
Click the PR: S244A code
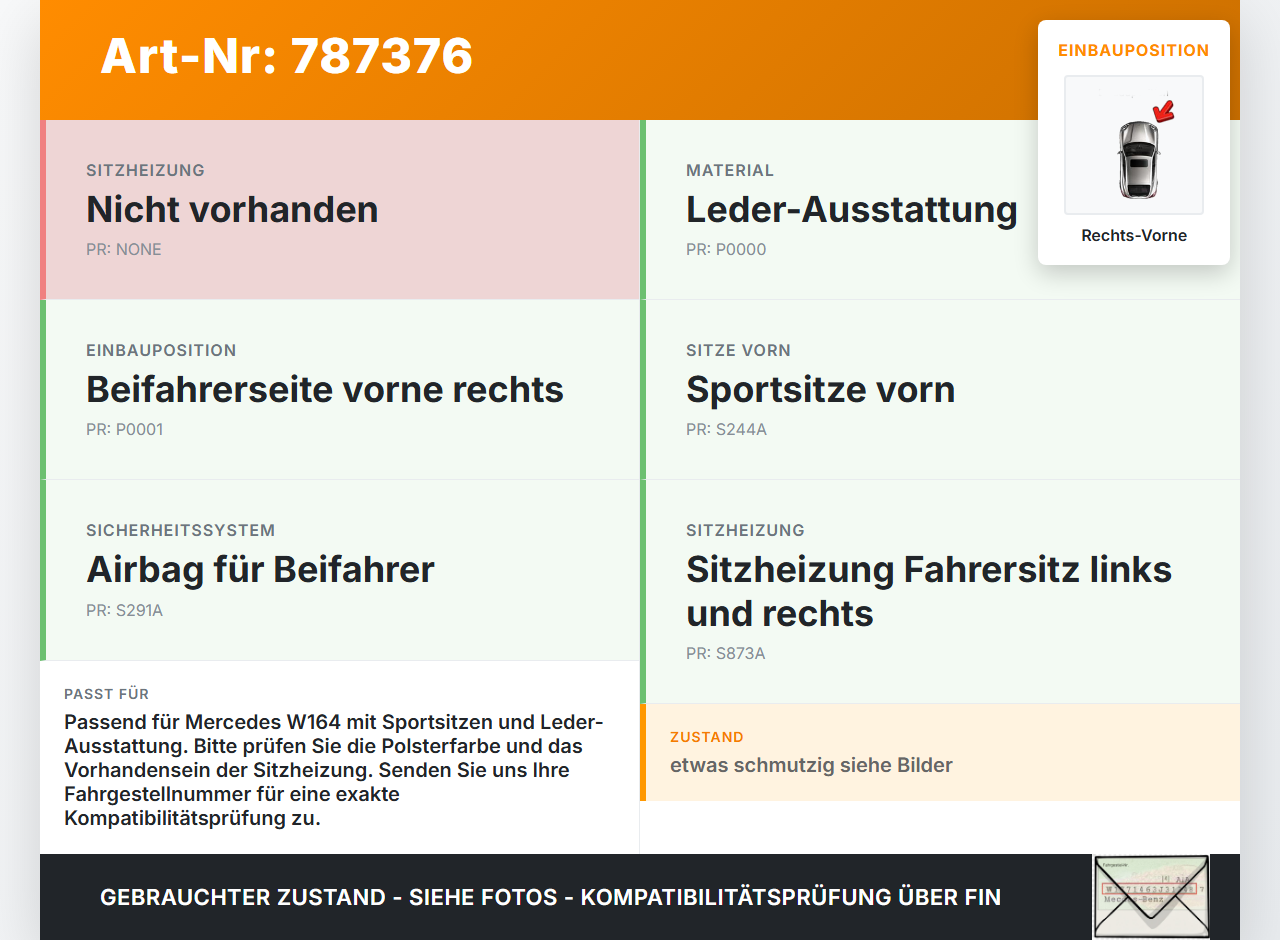coord(726,430)
